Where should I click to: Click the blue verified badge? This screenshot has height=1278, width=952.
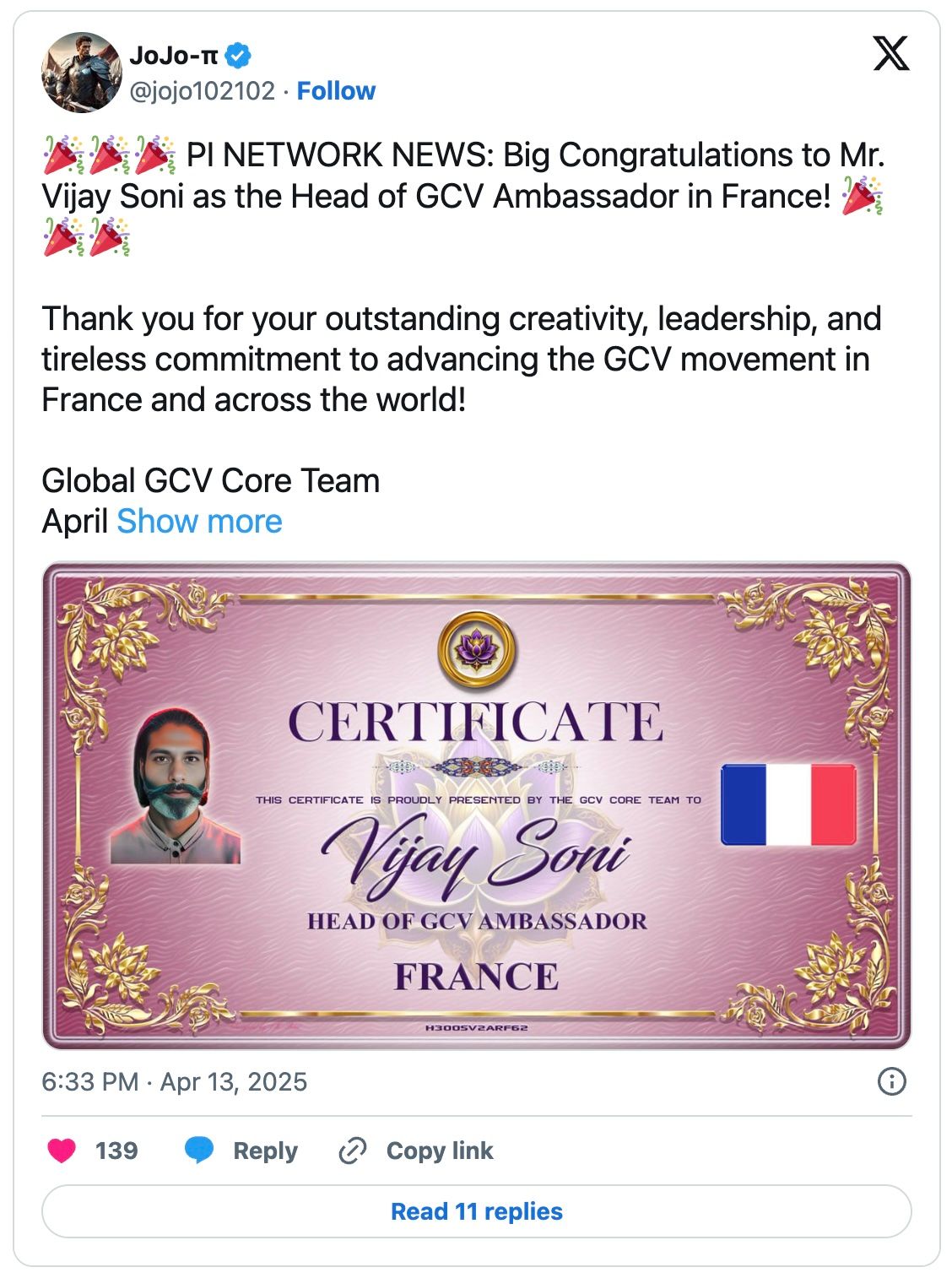239,56
